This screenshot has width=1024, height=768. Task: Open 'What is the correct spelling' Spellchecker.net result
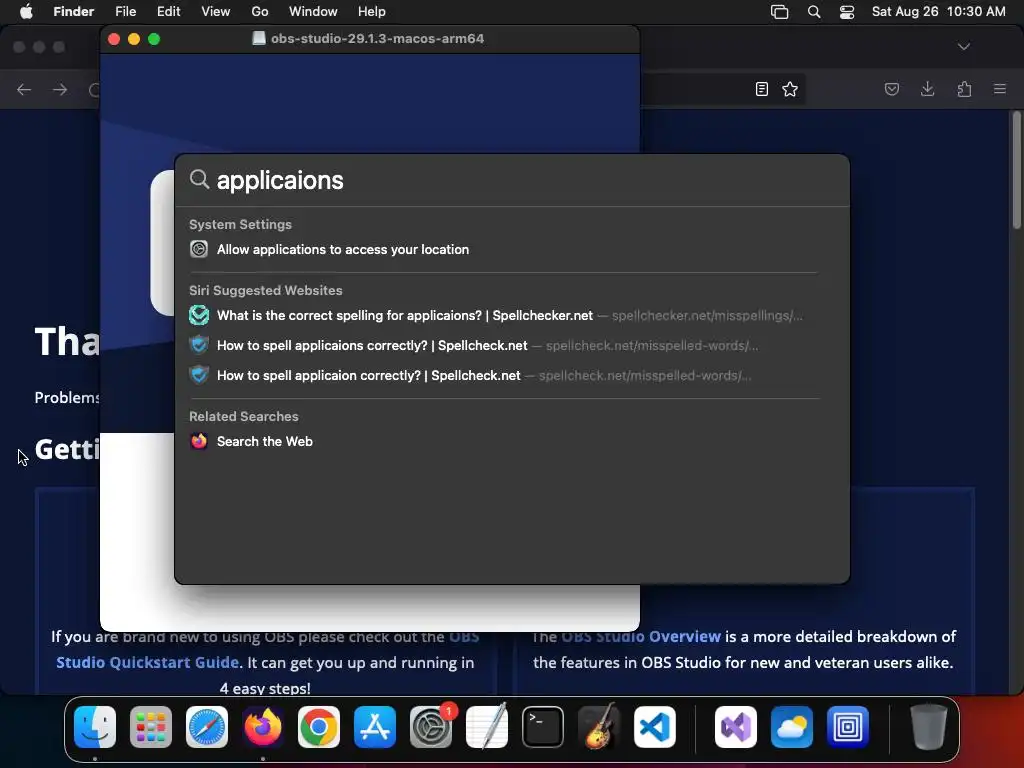point(503,315)
